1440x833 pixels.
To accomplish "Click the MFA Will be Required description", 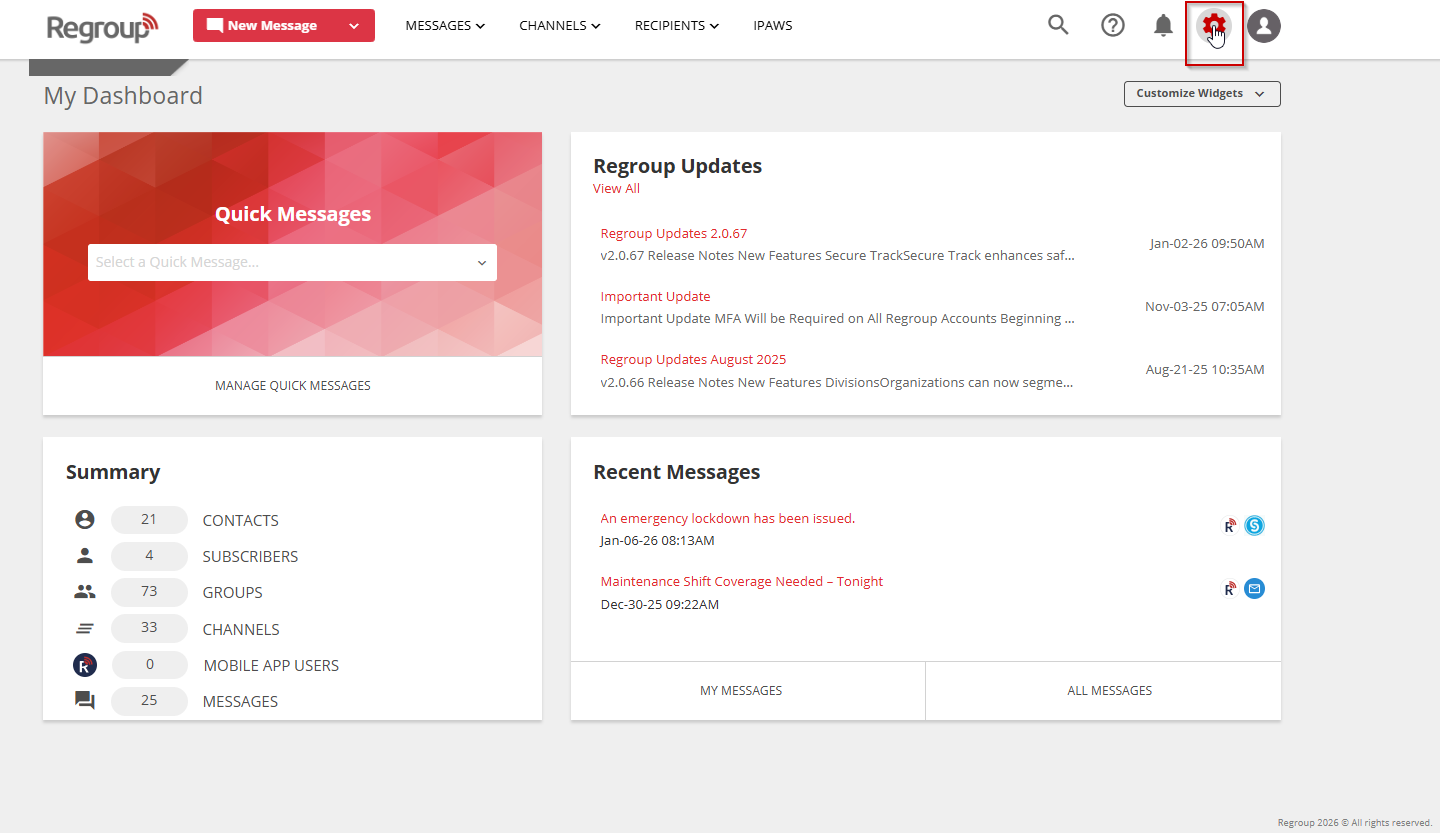I will pos(838,319).
